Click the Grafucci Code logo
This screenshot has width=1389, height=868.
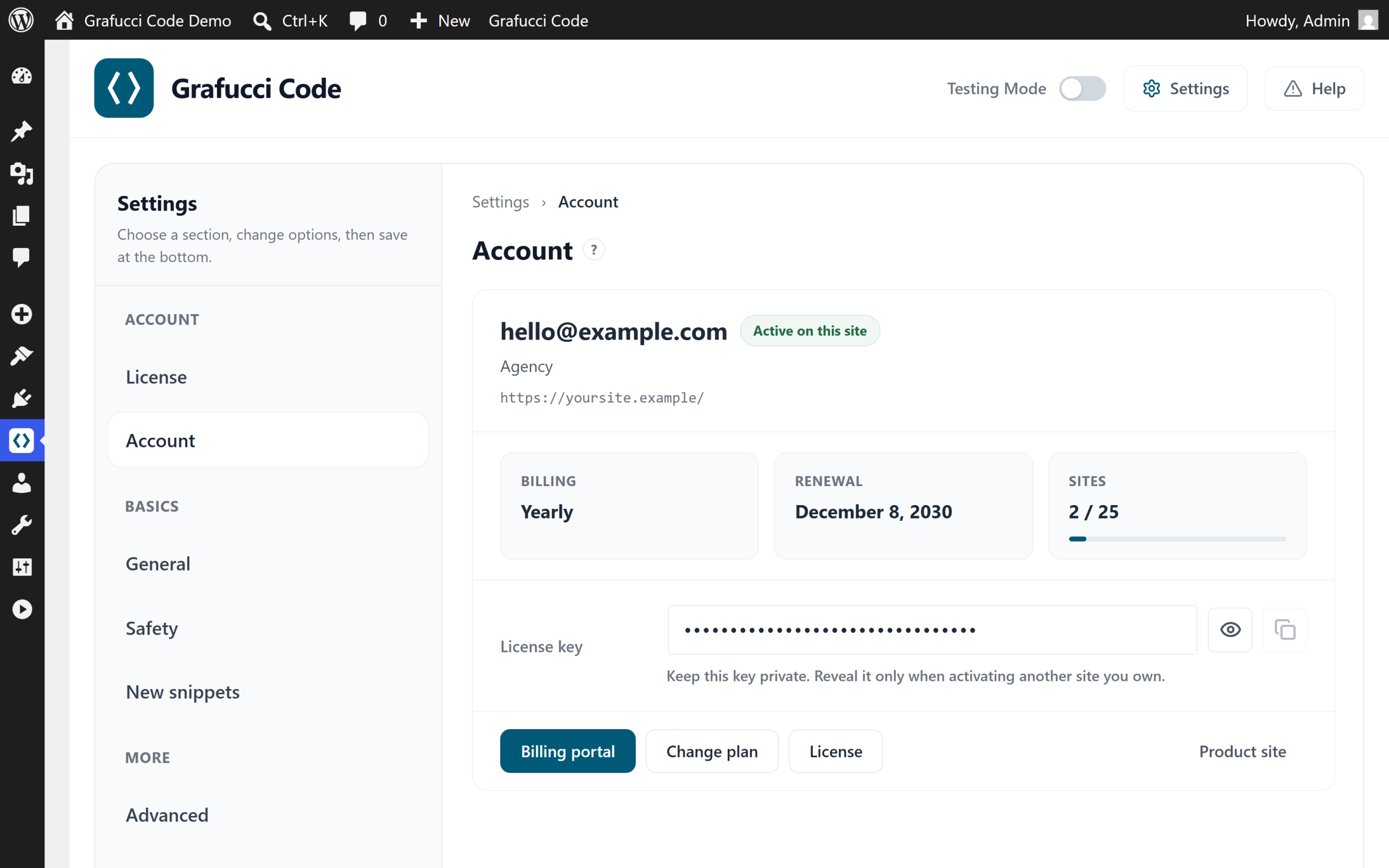[124, 88]
